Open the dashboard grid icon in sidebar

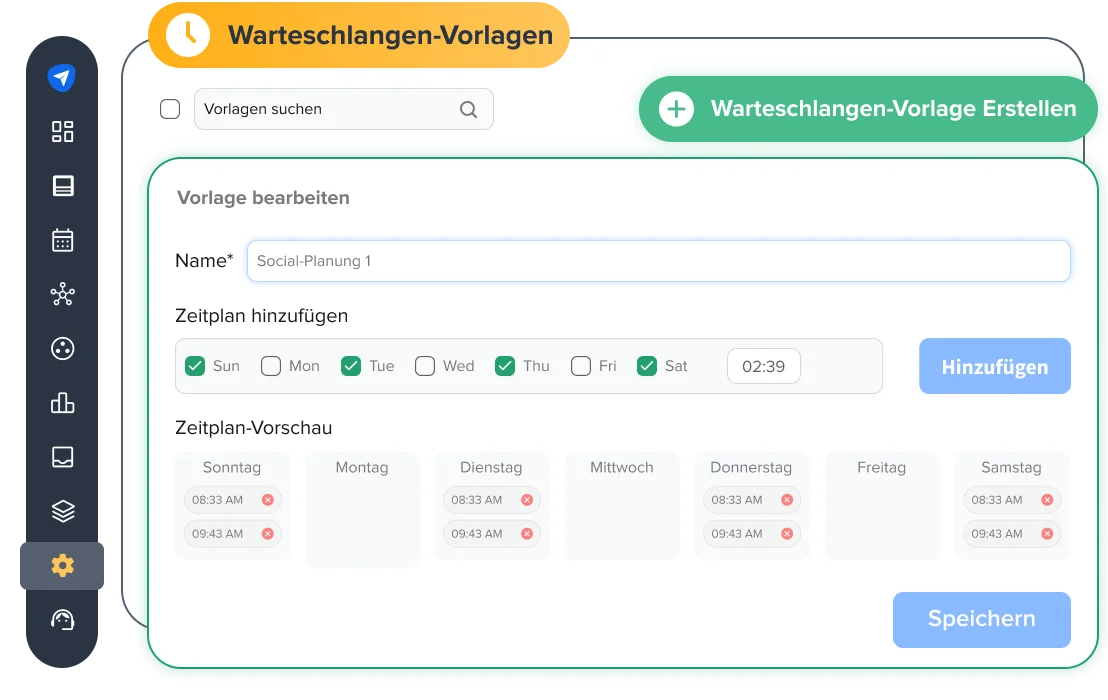62,131
